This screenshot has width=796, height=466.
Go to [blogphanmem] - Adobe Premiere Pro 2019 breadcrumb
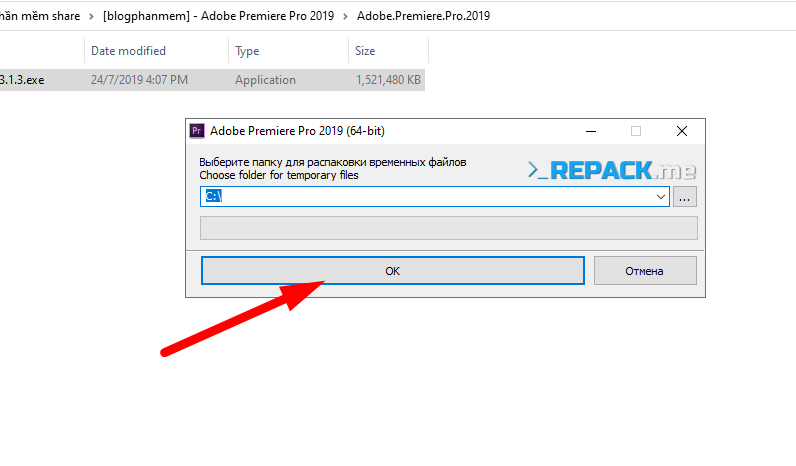coord(218,16)
